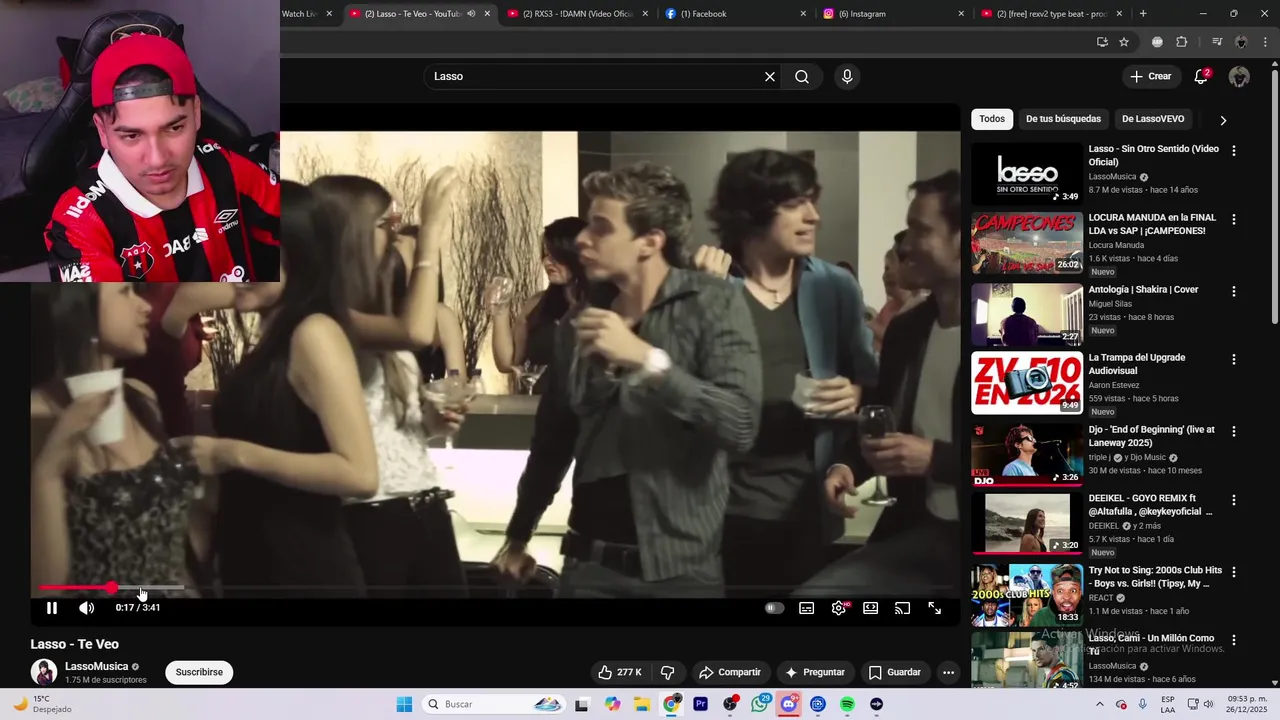The height and width of the screenshot is (720, 1280).
Task: Save the video with Guardar
Action: tap(895, 672)
